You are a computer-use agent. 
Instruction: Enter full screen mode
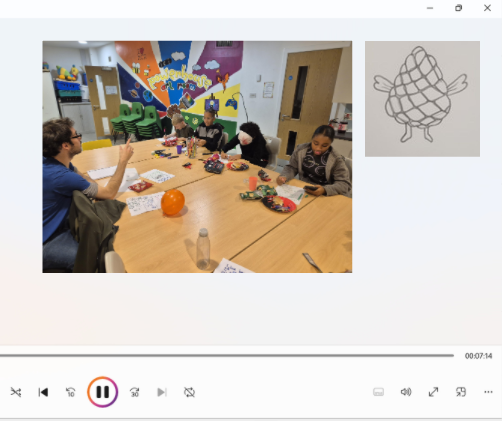(x=433, y=392)
